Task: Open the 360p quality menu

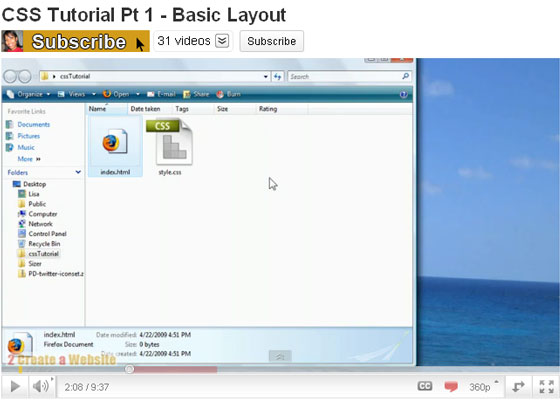Action: pos(483,387)
